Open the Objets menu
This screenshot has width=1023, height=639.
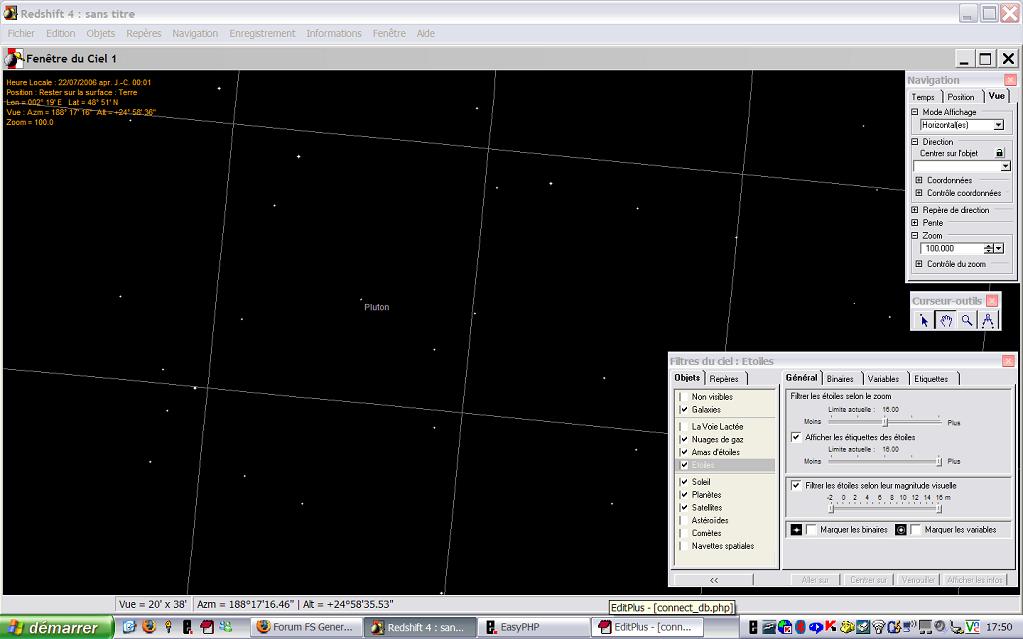click(x=100, y=33)
